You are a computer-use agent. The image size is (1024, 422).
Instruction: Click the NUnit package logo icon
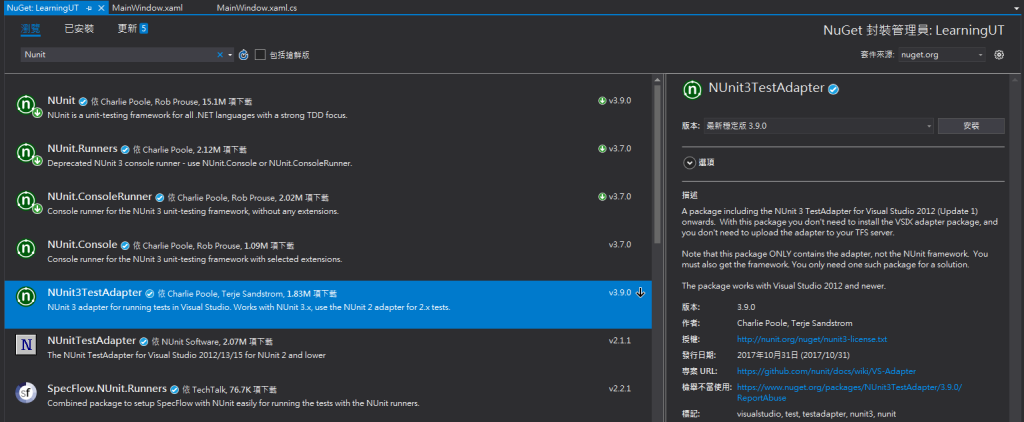[25, 104]
